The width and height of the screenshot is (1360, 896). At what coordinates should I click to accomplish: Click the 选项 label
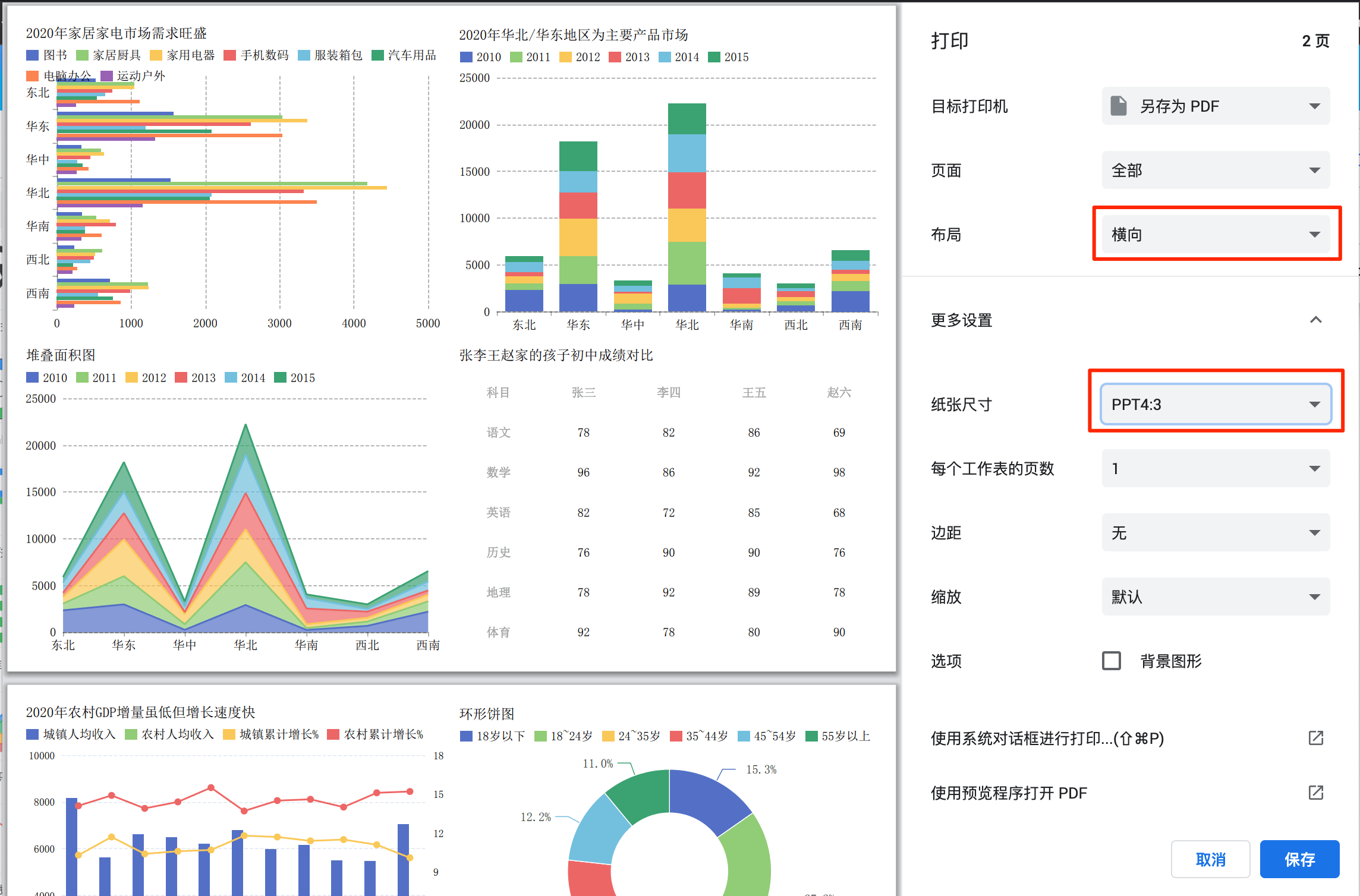[946, 661]
